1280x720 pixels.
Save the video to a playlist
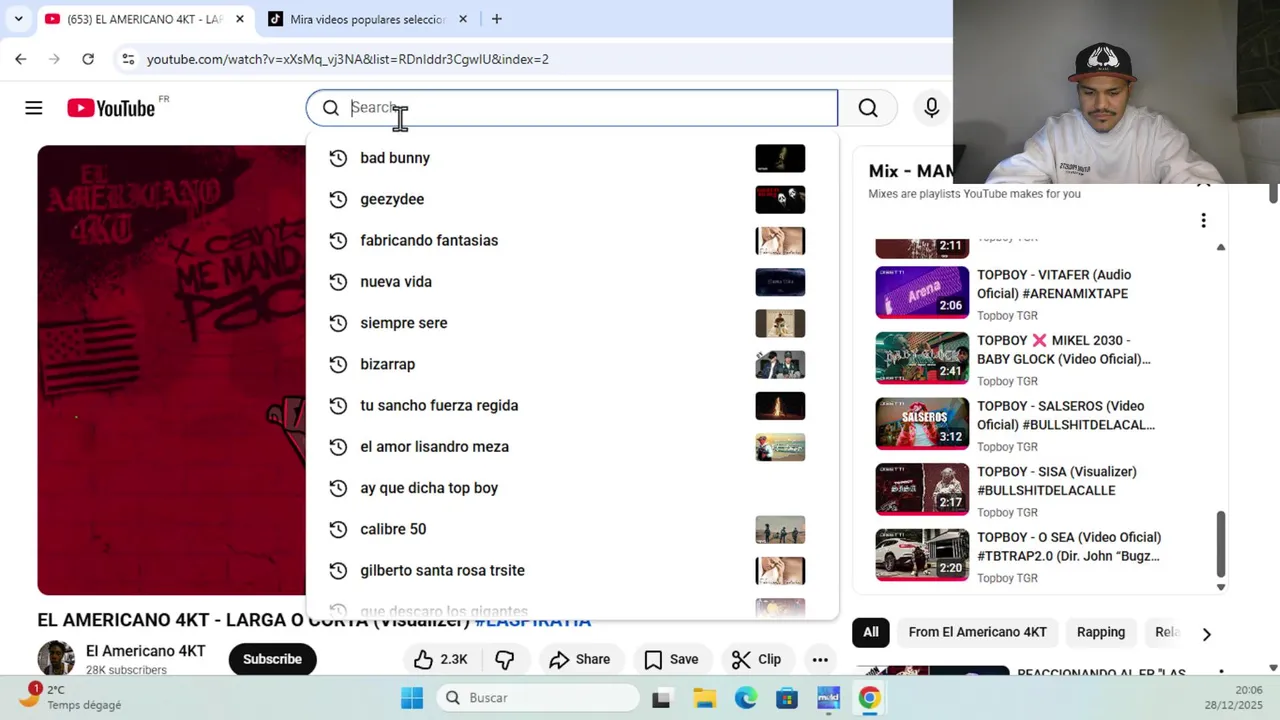point(671,659)
